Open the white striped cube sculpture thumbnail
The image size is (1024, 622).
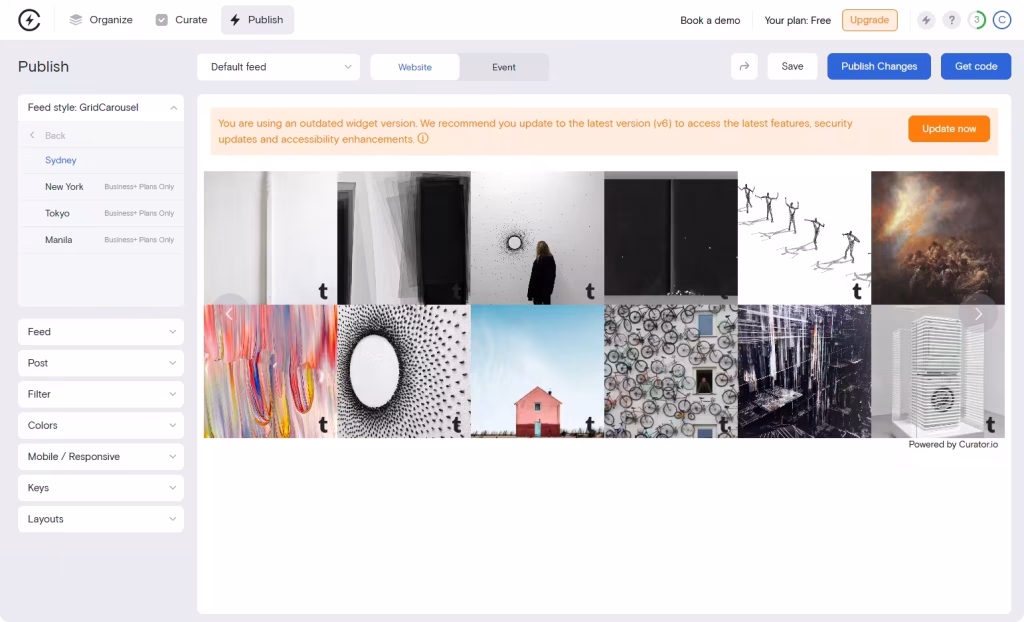938,371
